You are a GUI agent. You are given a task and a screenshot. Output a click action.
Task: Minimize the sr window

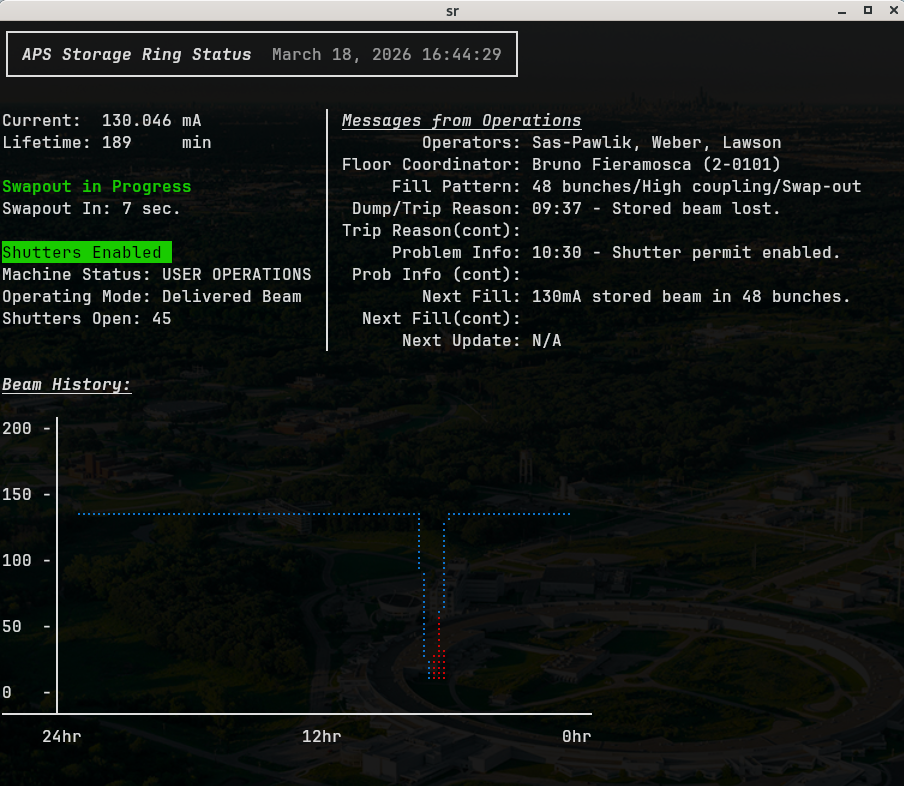pos(843,10)
